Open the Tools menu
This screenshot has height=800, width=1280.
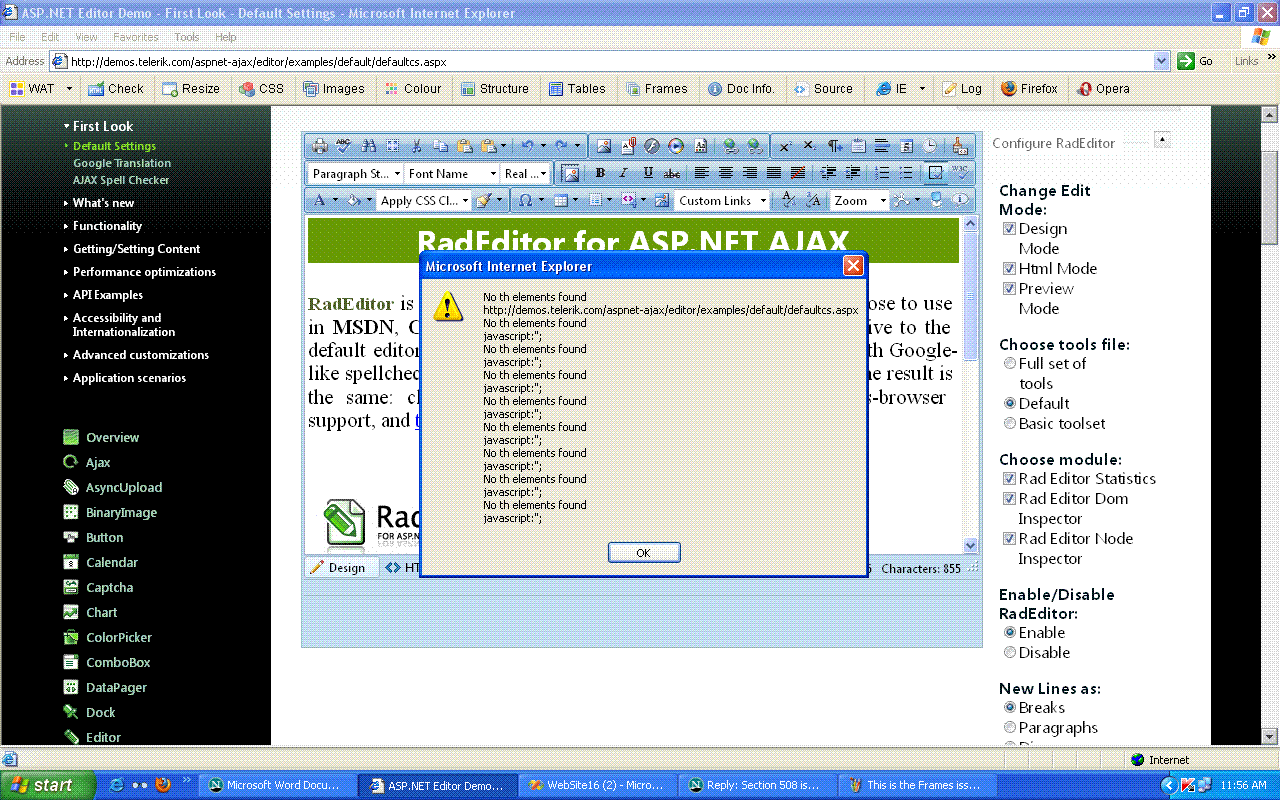click(187, 37)
